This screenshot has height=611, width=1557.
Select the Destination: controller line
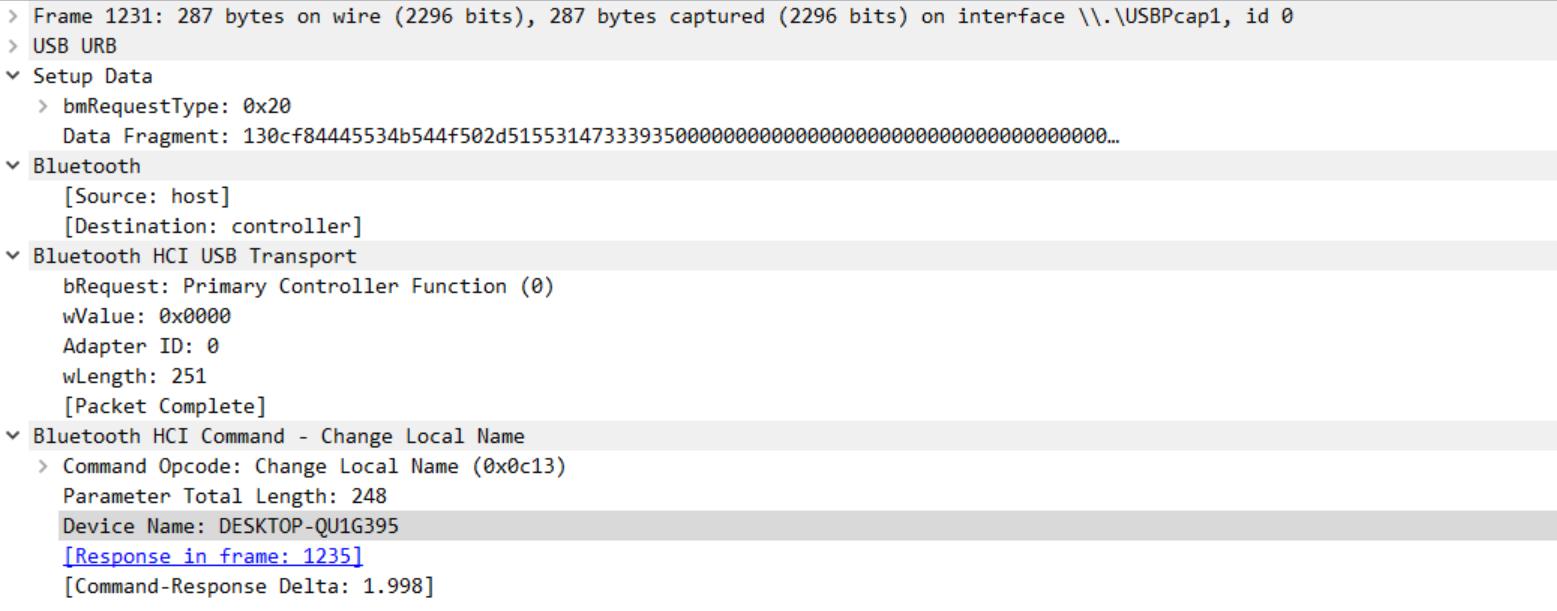[x=212, y=226]
